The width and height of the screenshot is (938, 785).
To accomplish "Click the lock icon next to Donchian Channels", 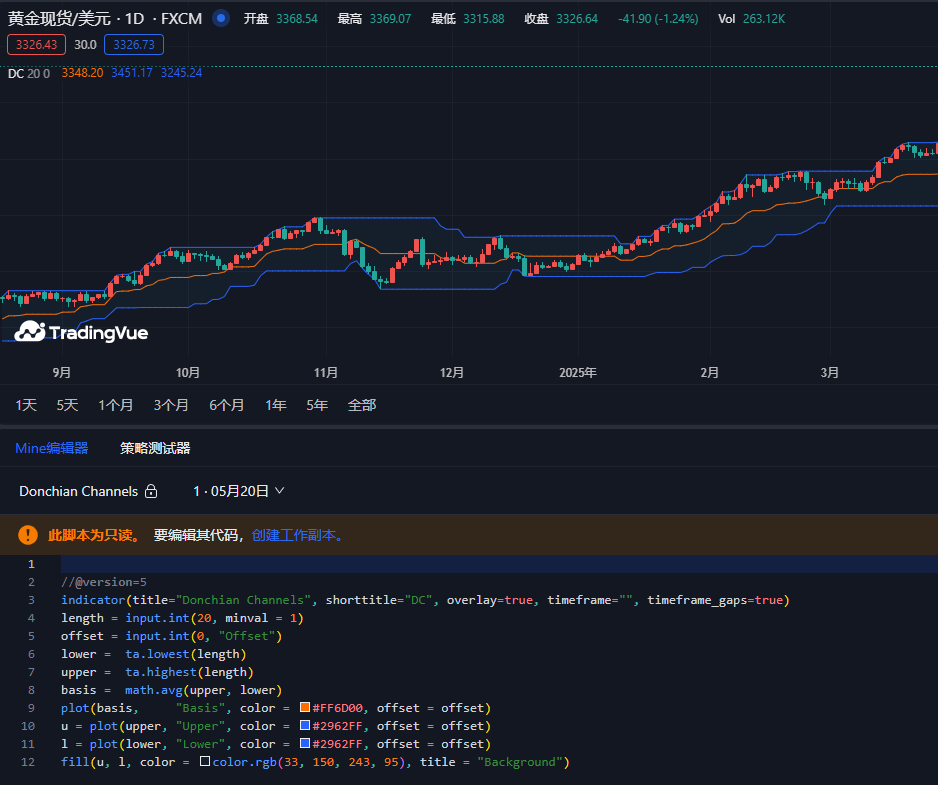I will (x=151, y=491).
